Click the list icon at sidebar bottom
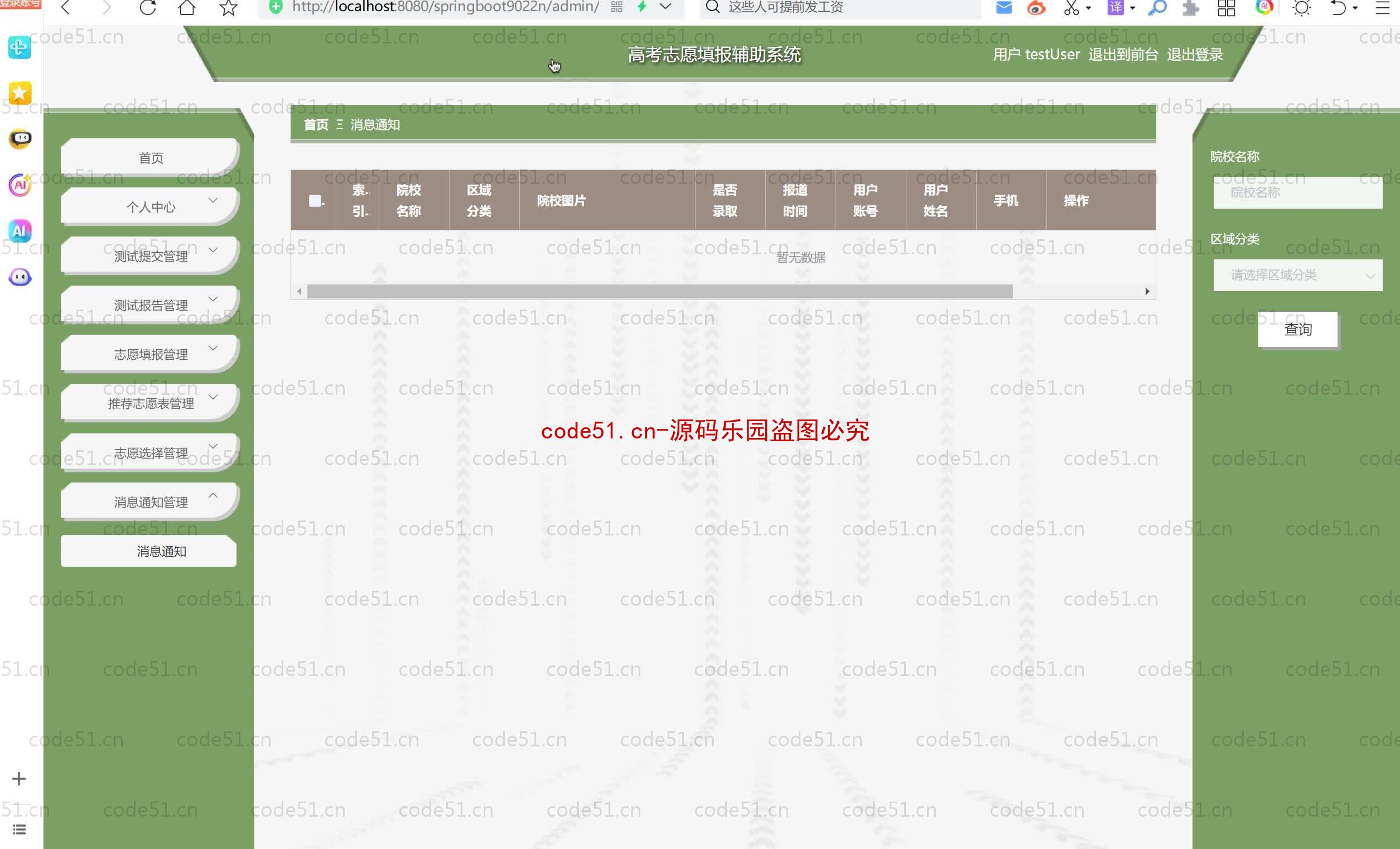 (20, 829)
